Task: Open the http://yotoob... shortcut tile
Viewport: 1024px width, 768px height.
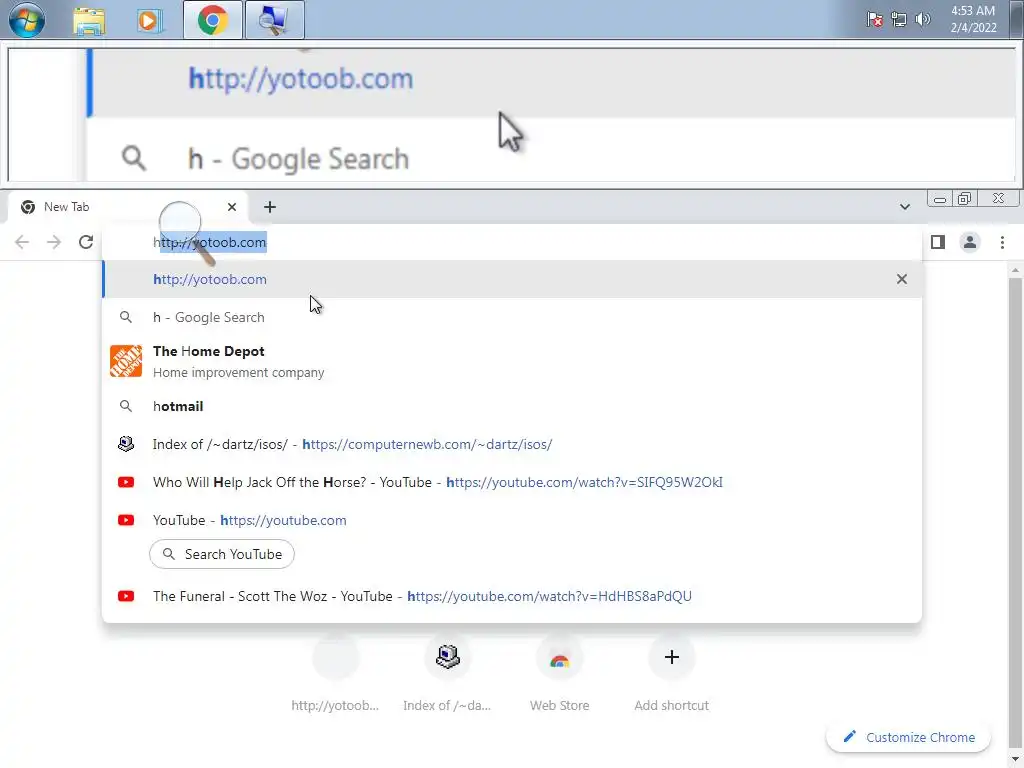Action: coord(335,675)
